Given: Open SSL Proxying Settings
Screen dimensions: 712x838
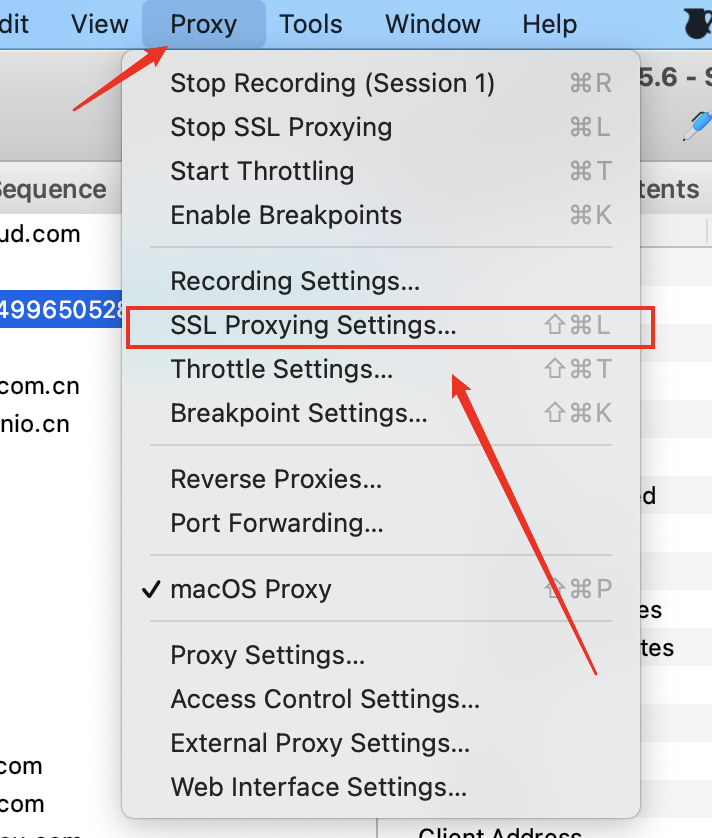Looking at the screenshot, I should click(313, 325).
